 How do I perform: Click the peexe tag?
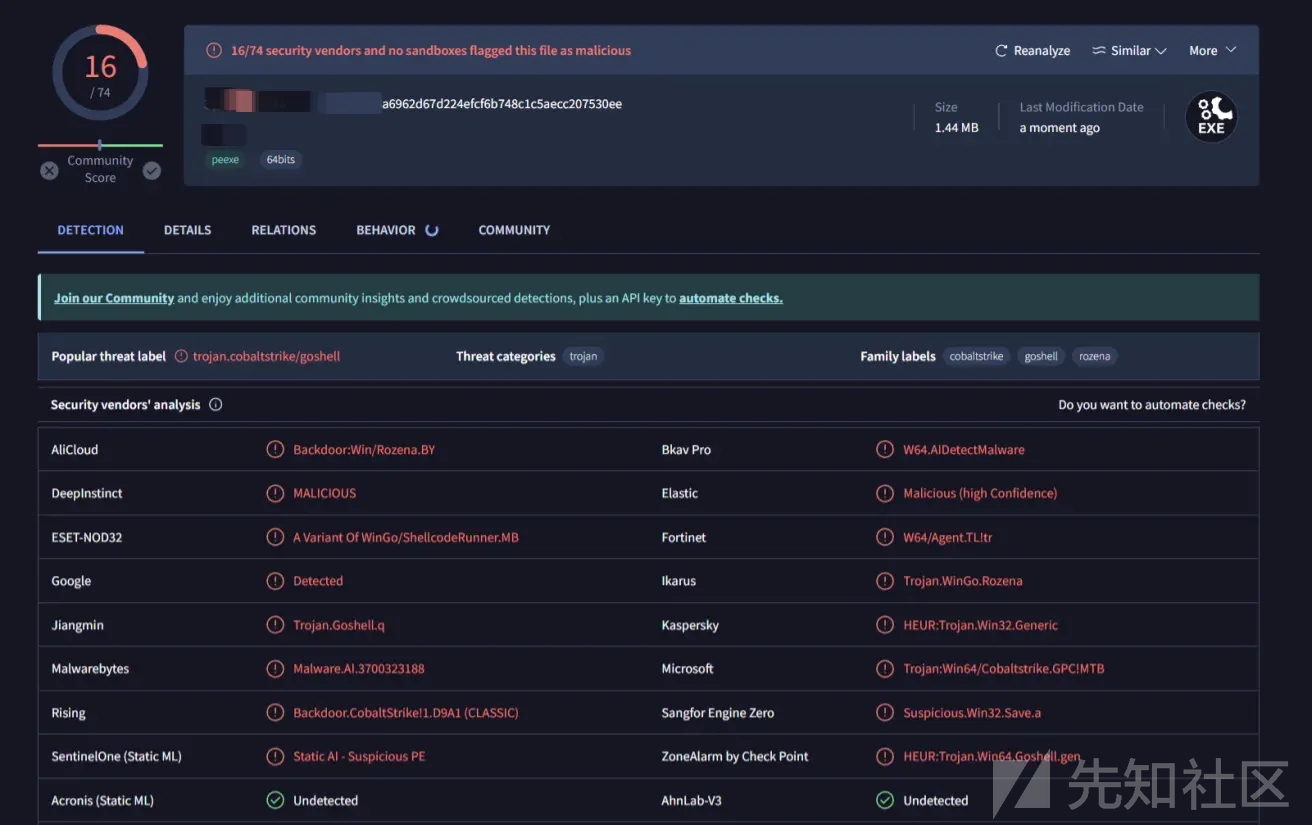click(x=226, y=160)
